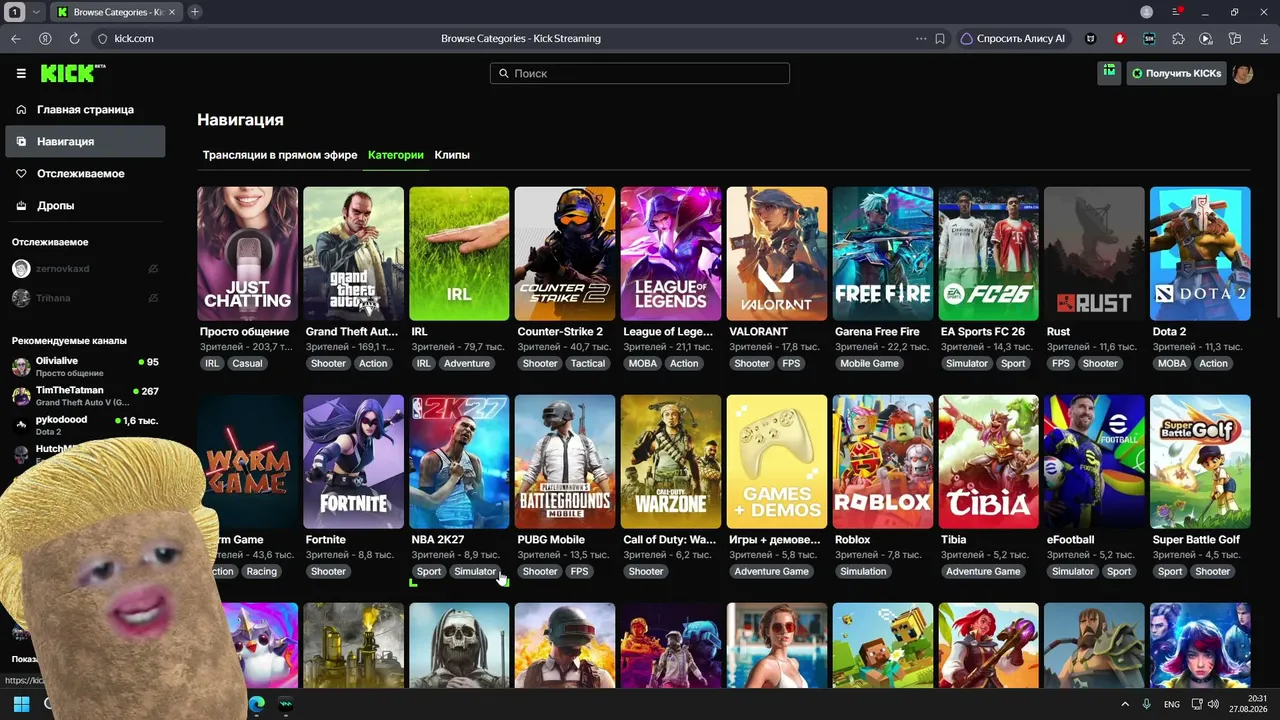Click the Garena Free Fire title
Screen dimensions: 1280x720
[877, 331]
